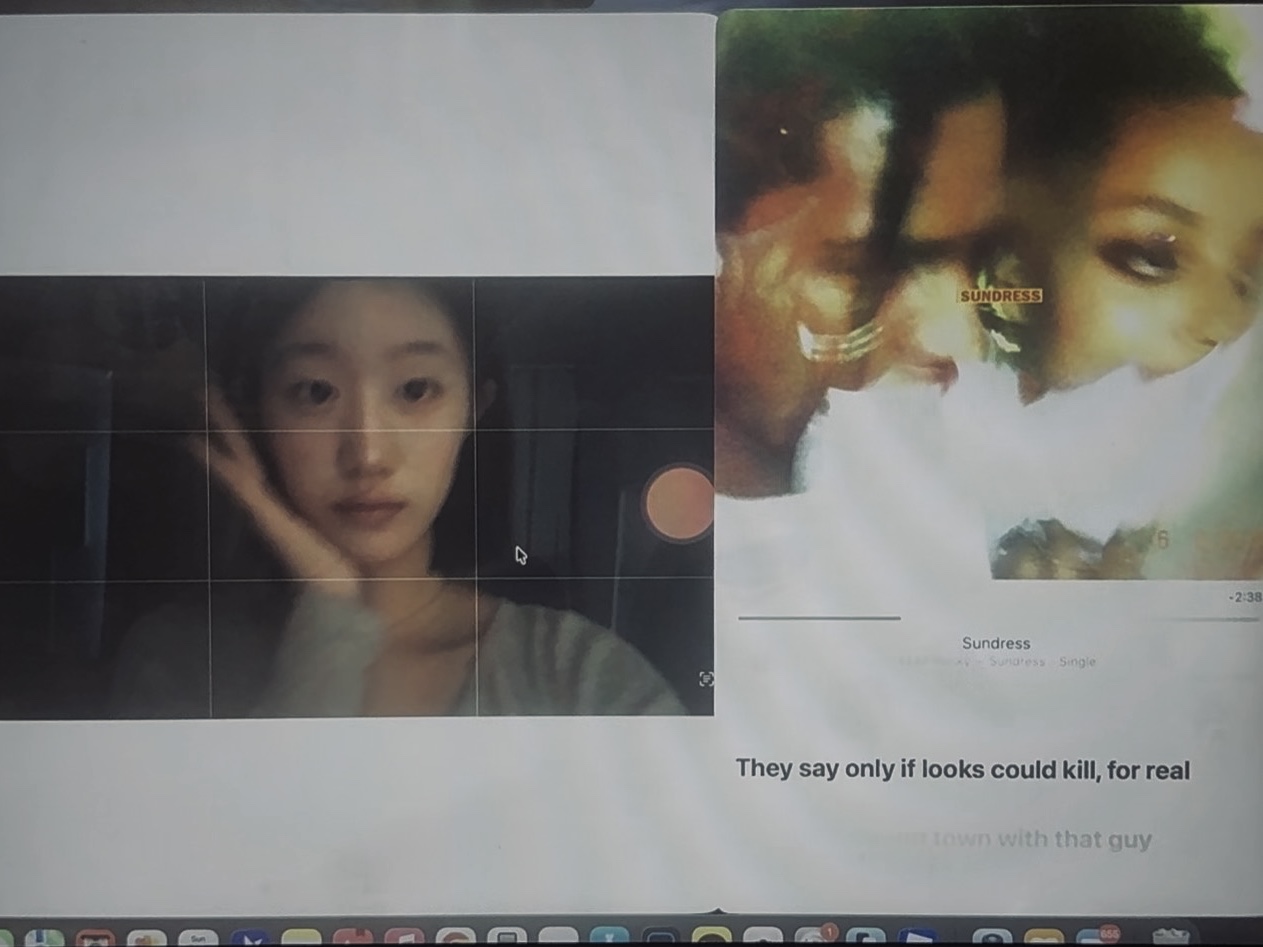Open the dark blue star Dock icon
1263x947 pixels.
click(x=250, y=939)
